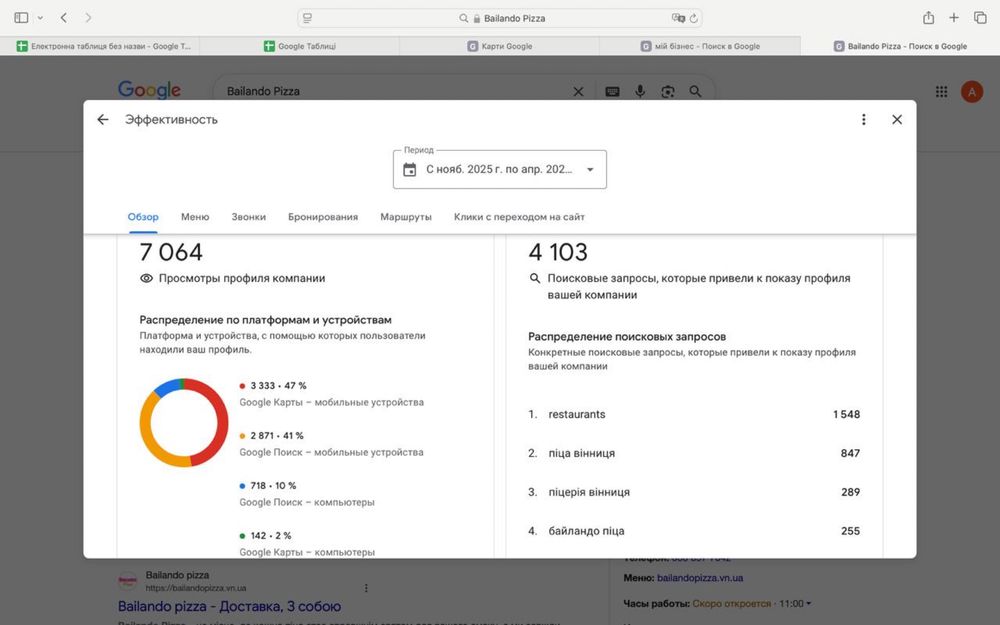
Task: Click the Google search magnifier button
Action: click(695, 91)
